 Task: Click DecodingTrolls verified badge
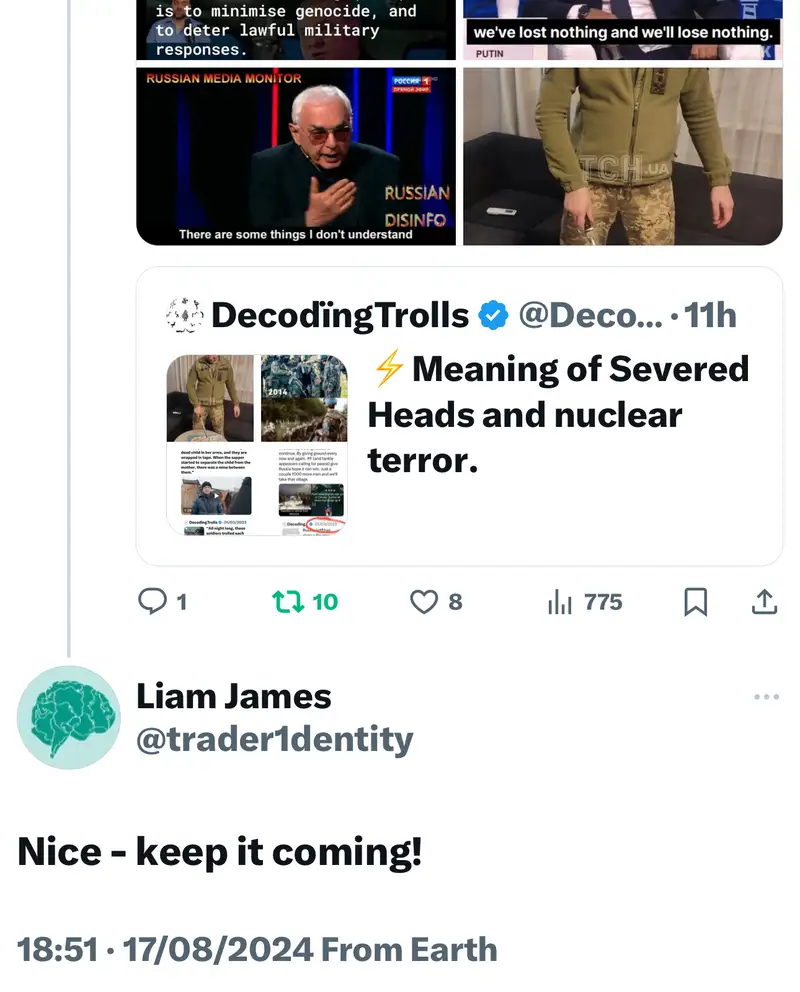pyautogui.click(x=493, y=316)
